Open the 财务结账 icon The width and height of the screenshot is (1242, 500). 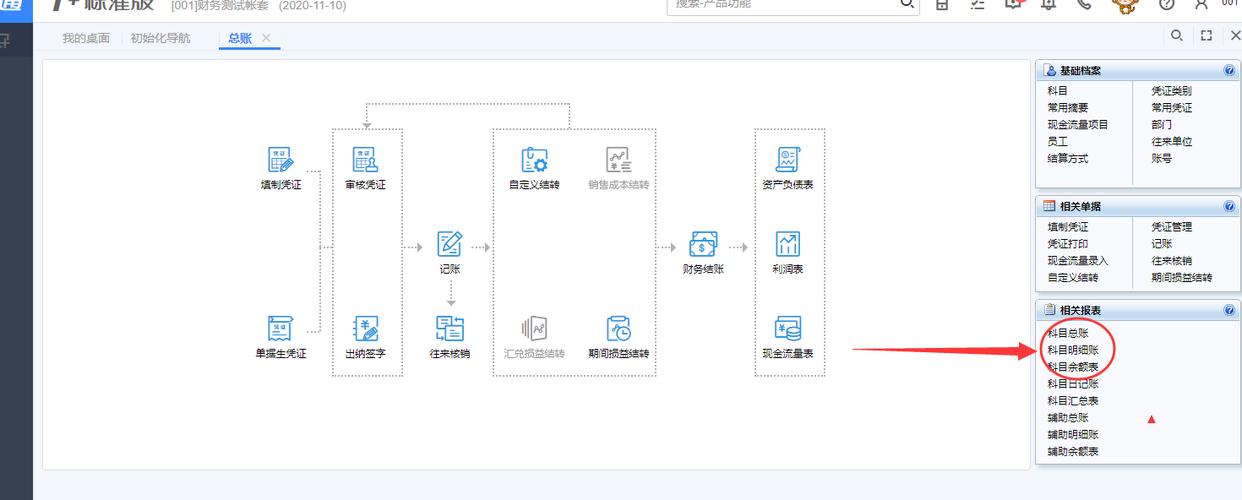[703, 243]
